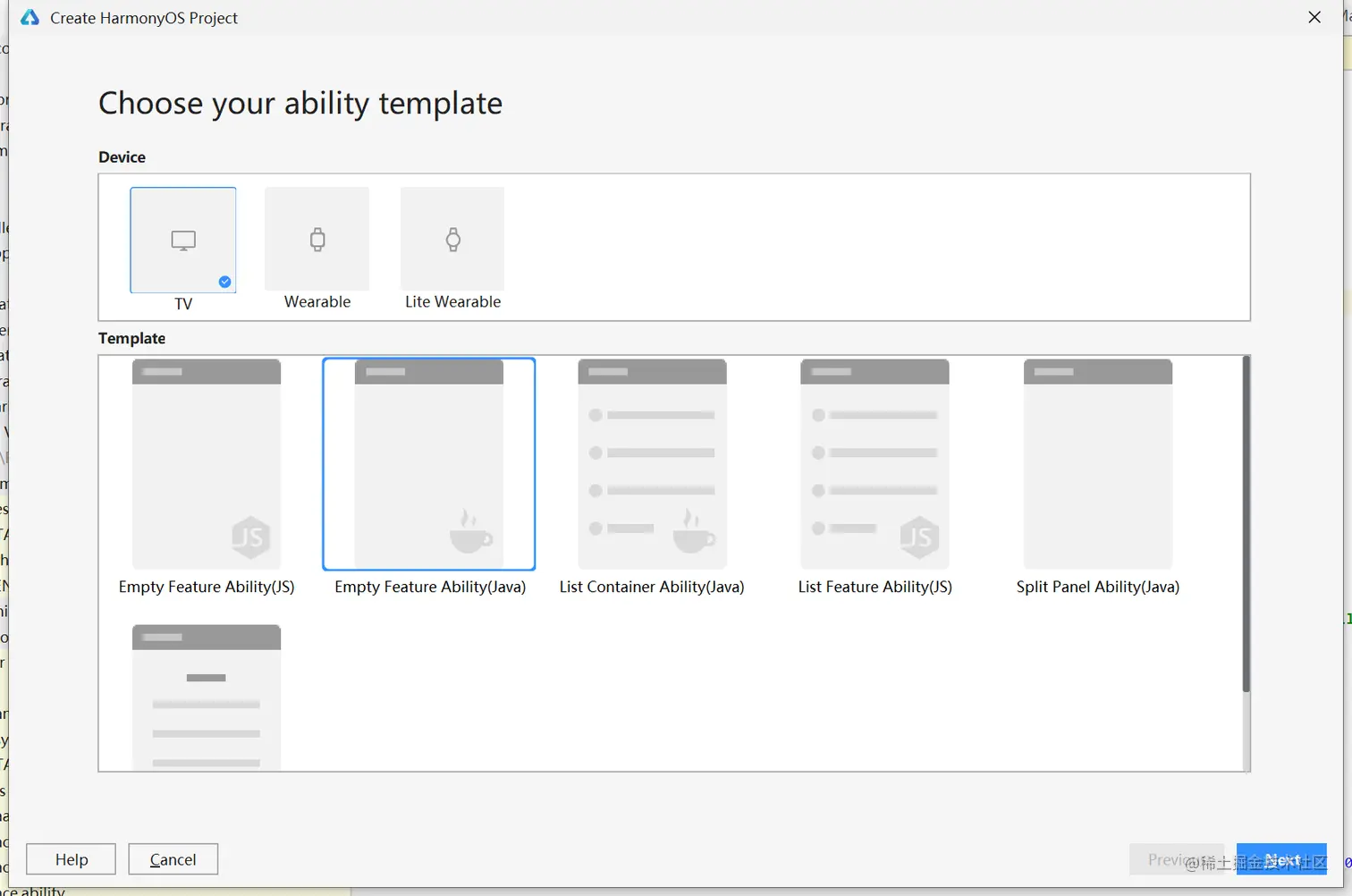This screenshot has width=1352, height=896.
Task: Select Empty Feature Ability(Java) template thumbnail
Action: tap(429, 464)
